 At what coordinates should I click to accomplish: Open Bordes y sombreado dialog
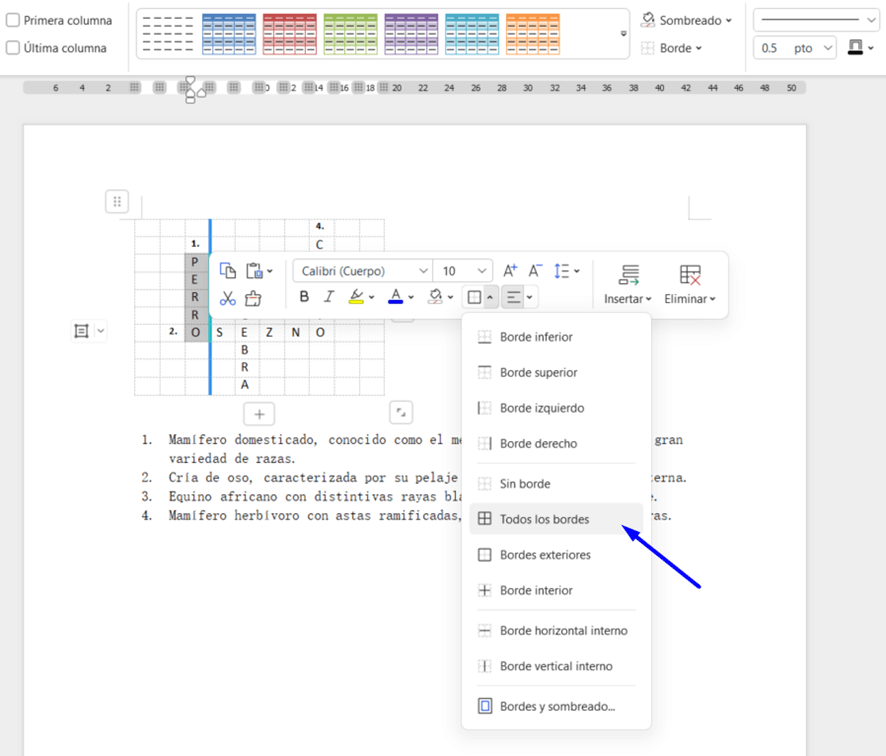point(556,706)
